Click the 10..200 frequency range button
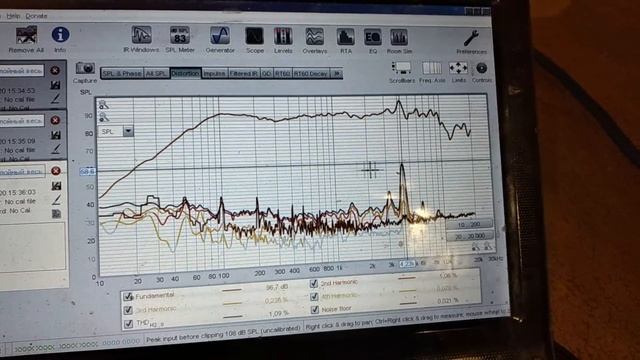Image resolution: width=640 pixels, height=360 pixels. (x=469, y=224)
